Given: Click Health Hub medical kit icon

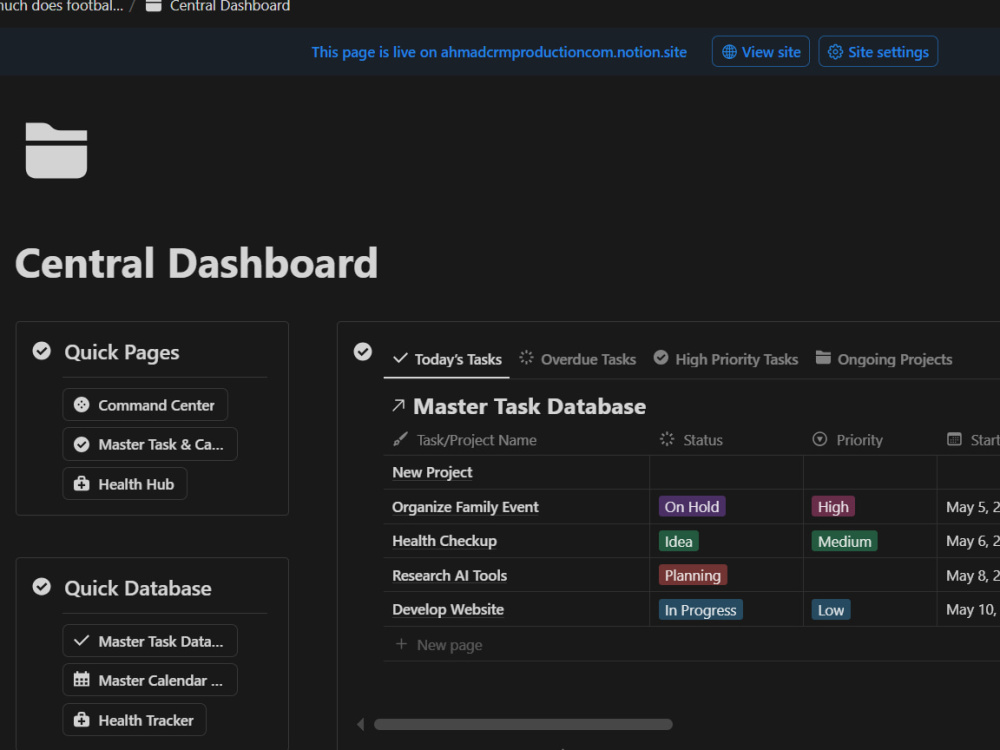Looking at the screenshot, I should coord(82,484).
